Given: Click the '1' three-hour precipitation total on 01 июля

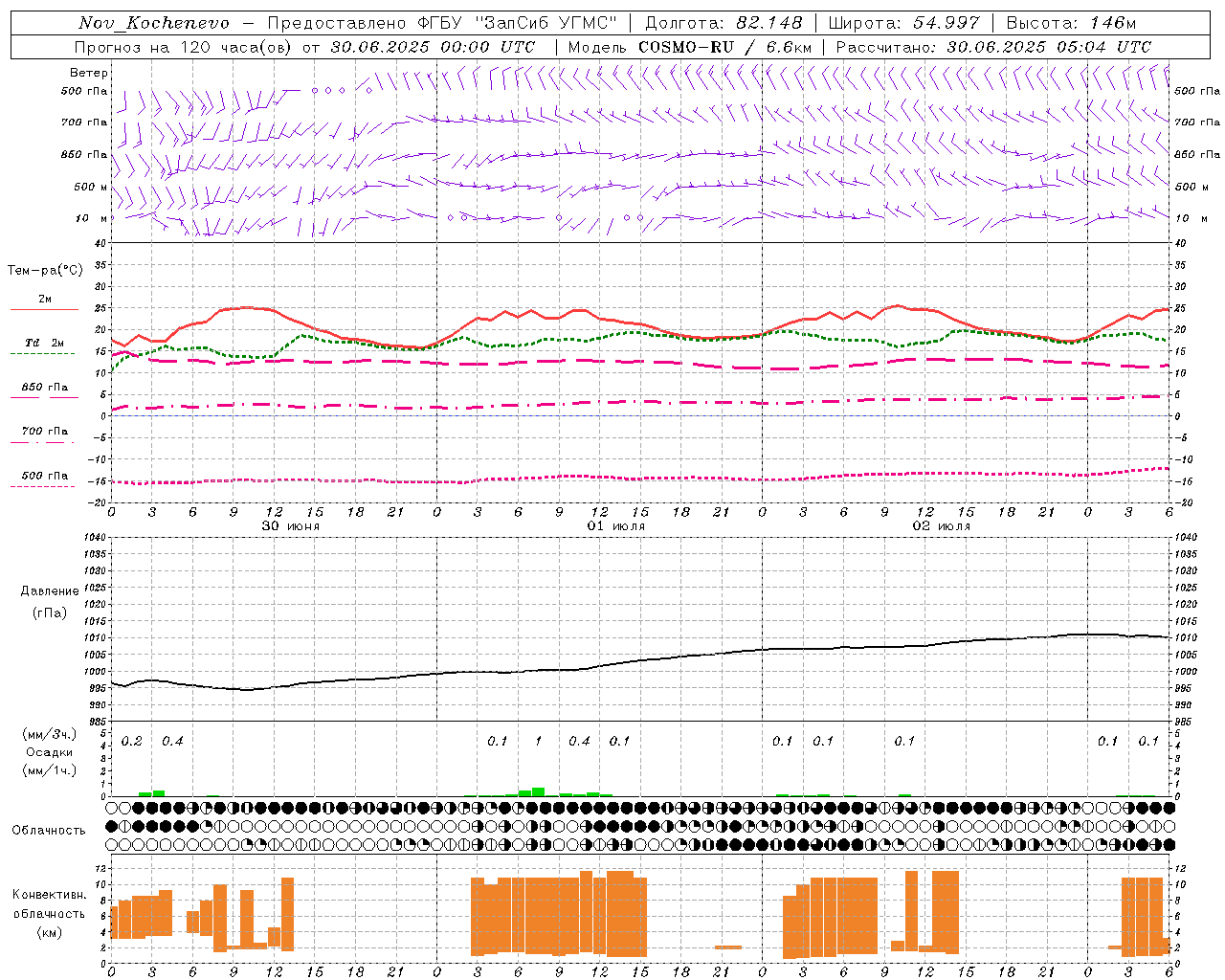Looking at the screenshot, I should click(x=538, y=742).
